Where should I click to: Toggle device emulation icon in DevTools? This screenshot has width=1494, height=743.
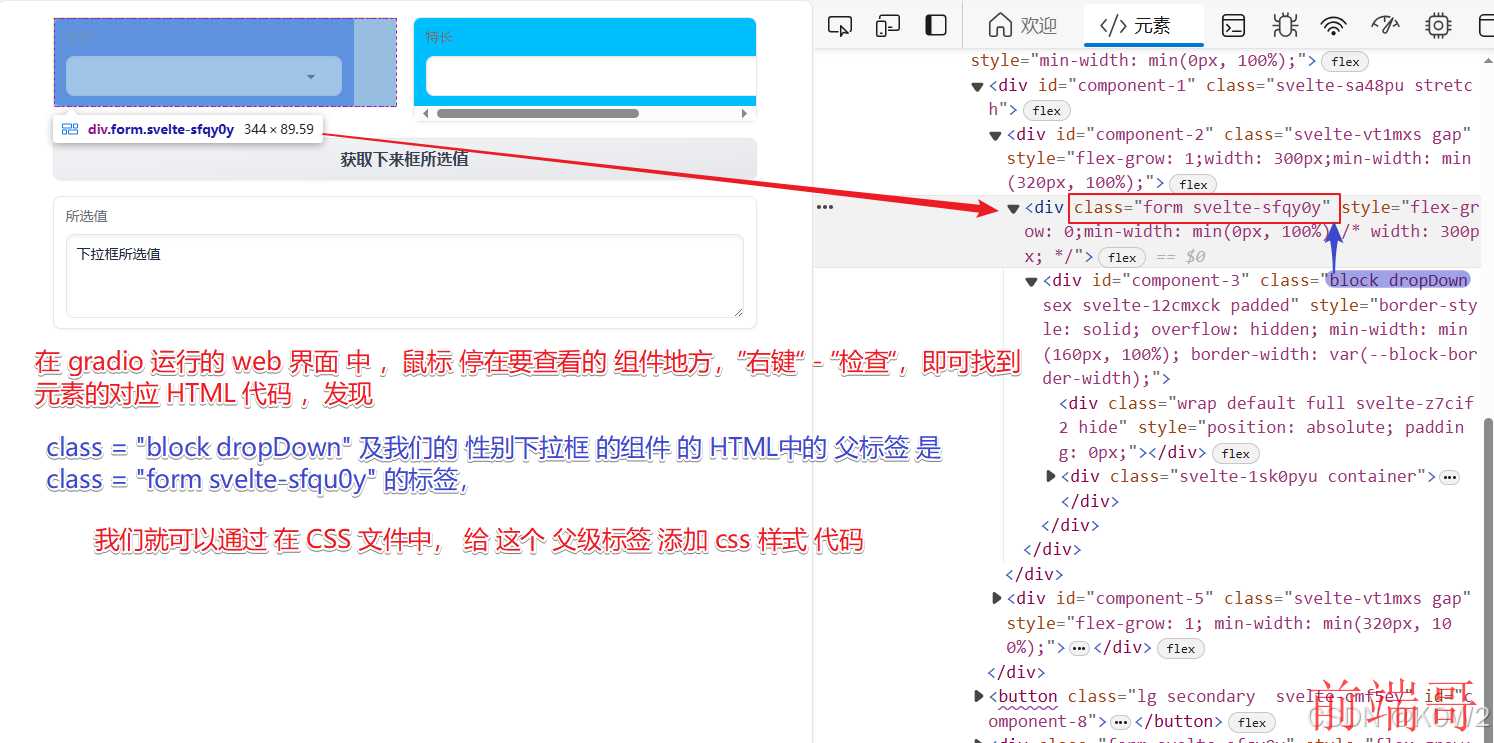coord(888,26)
